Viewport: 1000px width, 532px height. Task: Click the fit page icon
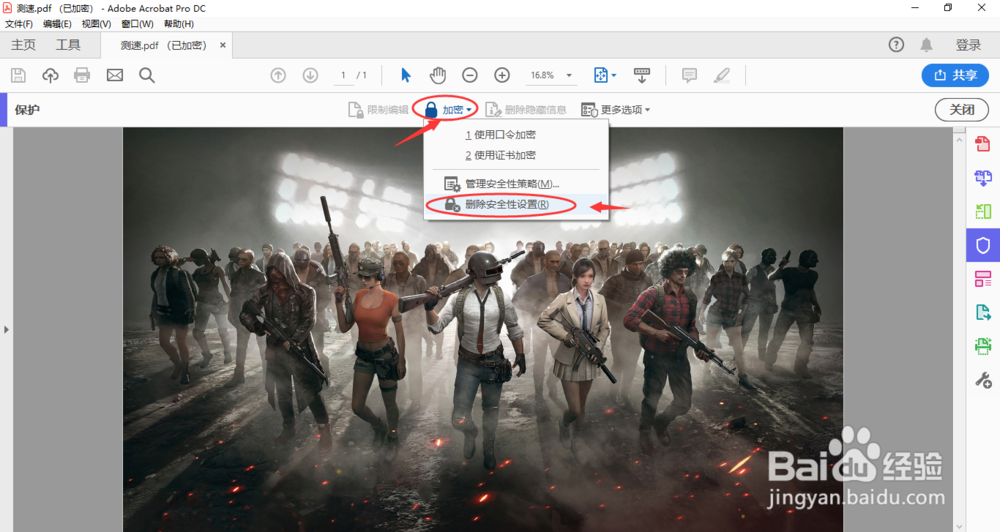tap(601, 75)
